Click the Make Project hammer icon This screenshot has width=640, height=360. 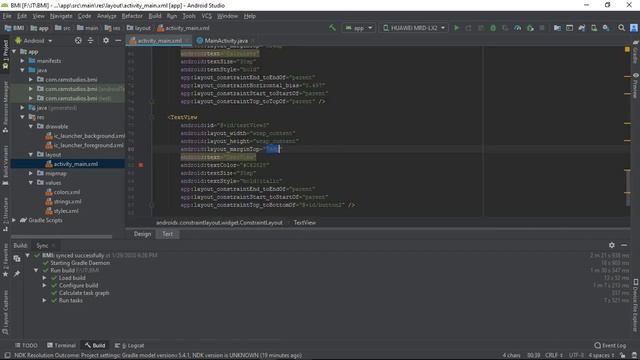332,28
